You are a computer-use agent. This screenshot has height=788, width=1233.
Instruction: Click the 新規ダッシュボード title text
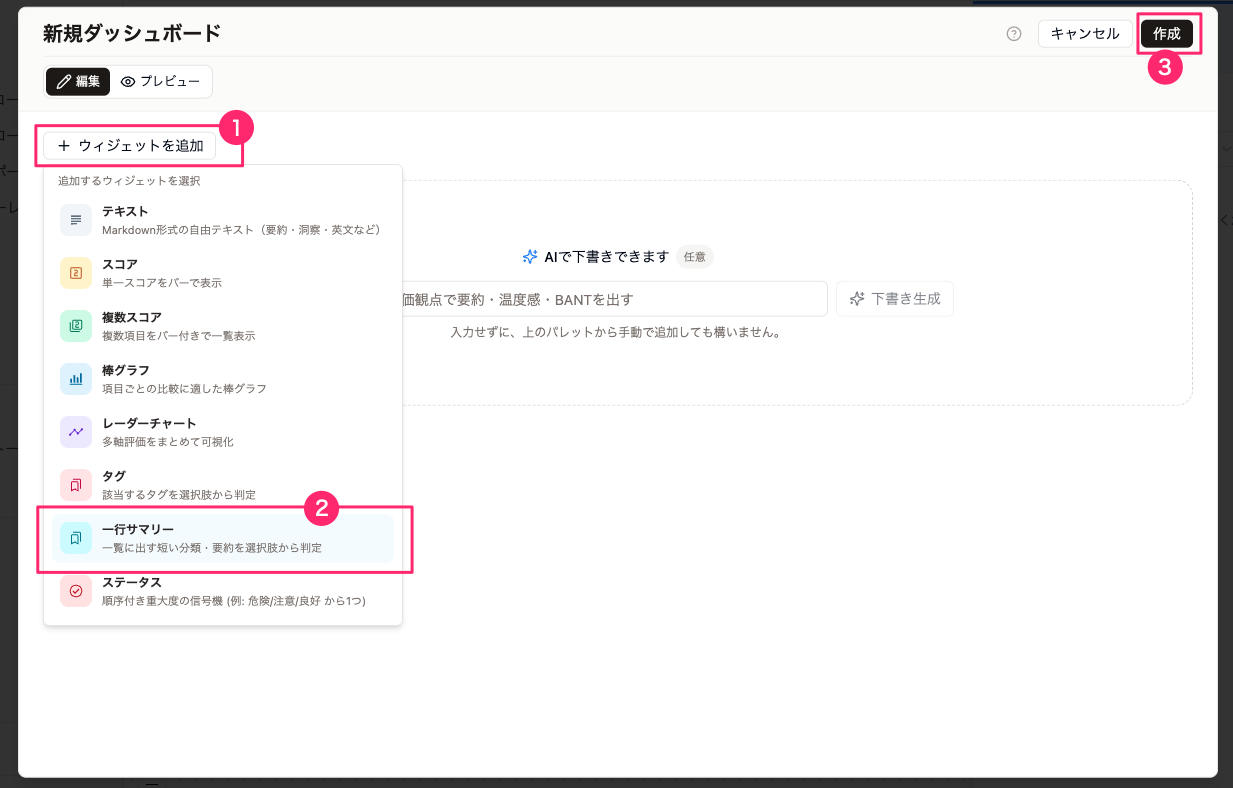(x=132, y=33)
